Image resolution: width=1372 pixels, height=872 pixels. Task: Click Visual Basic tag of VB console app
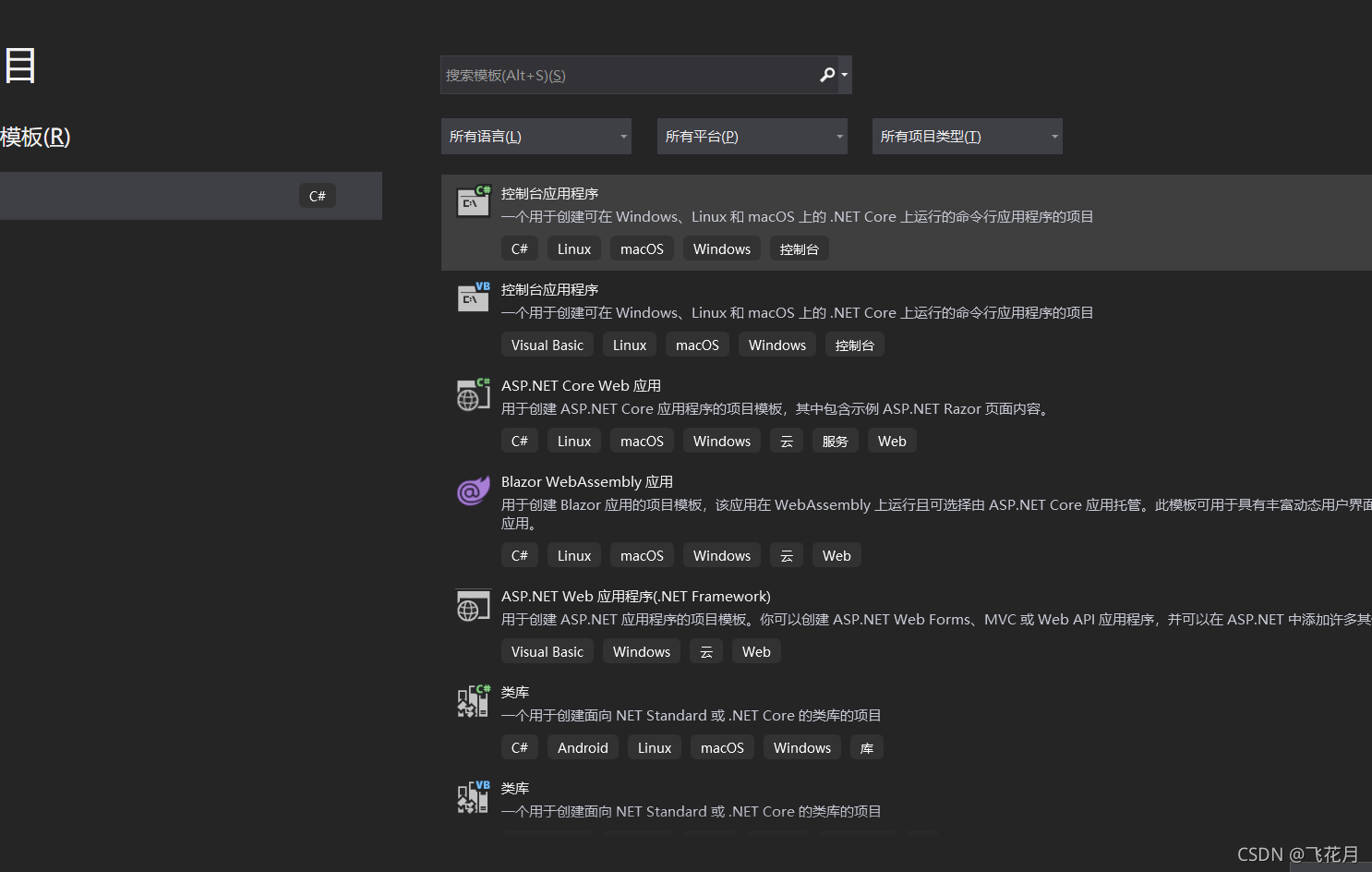(548, 345)
